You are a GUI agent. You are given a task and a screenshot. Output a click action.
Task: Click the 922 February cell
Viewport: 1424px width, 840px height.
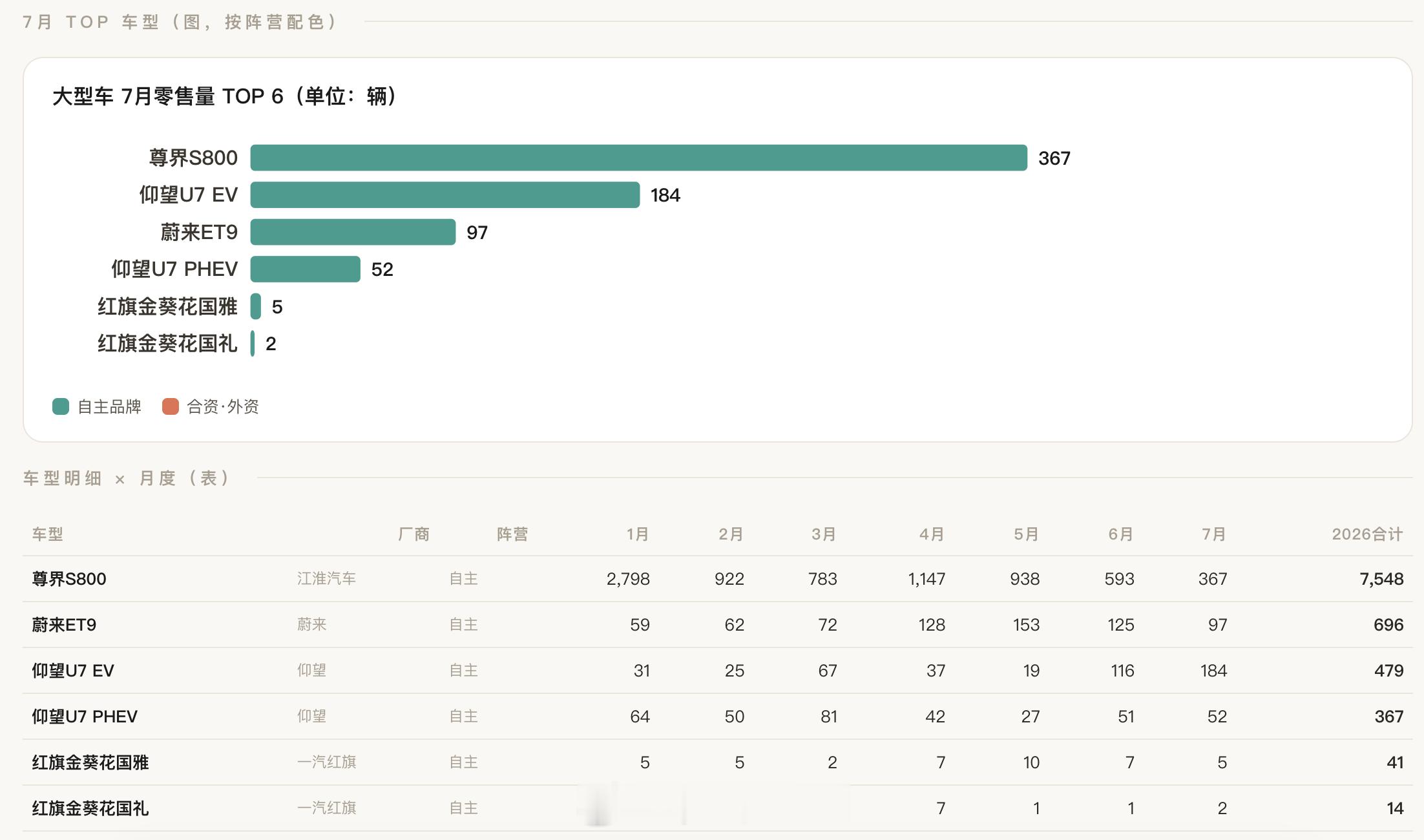click(729, 579)
